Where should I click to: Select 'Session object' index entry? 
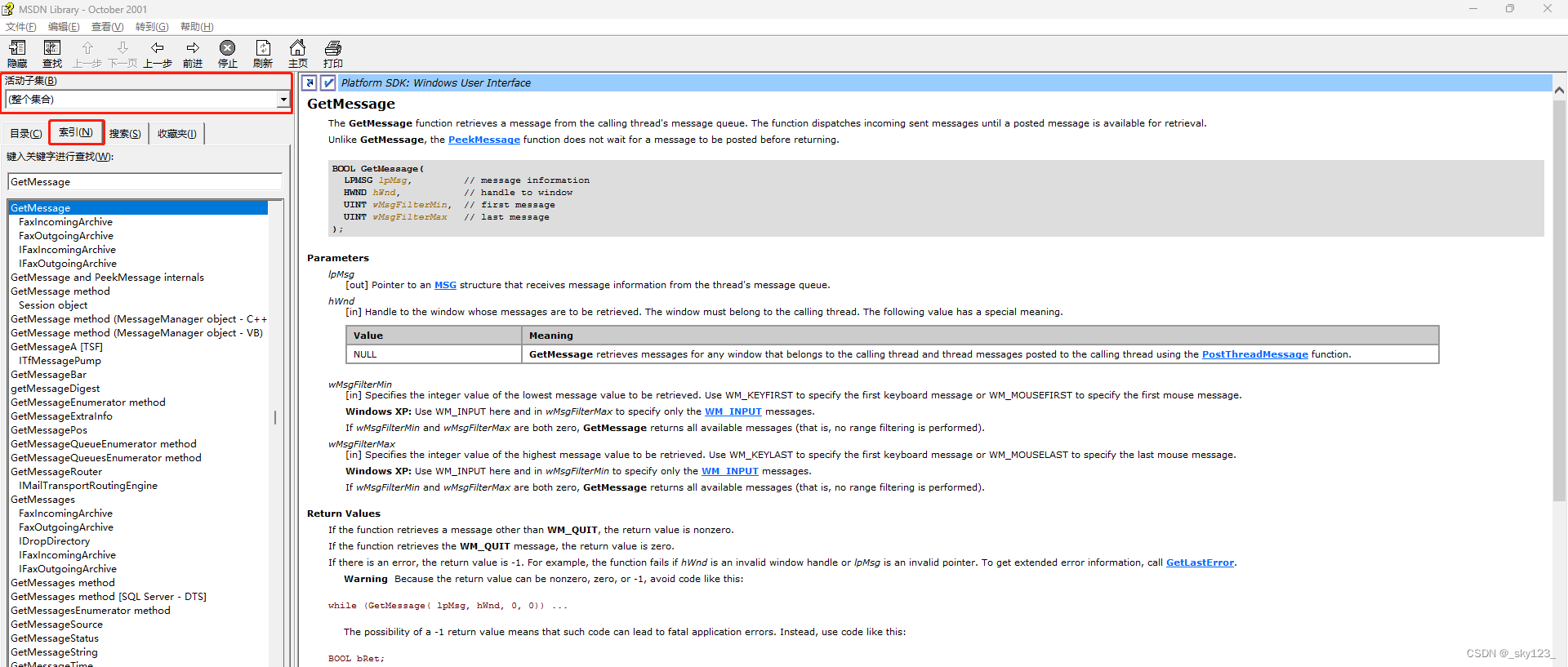(x=53, y=305)
